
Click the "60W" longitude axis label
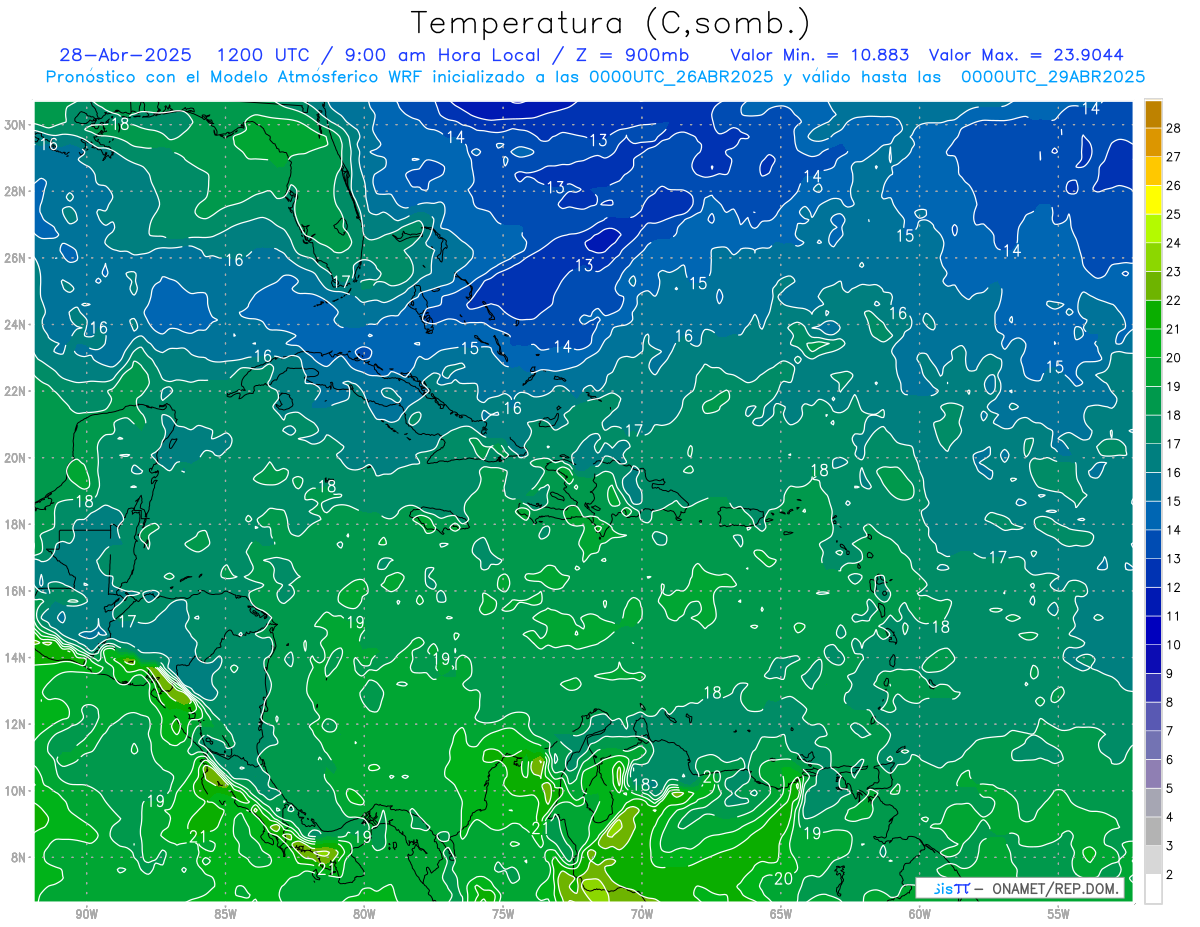(920, 915)
